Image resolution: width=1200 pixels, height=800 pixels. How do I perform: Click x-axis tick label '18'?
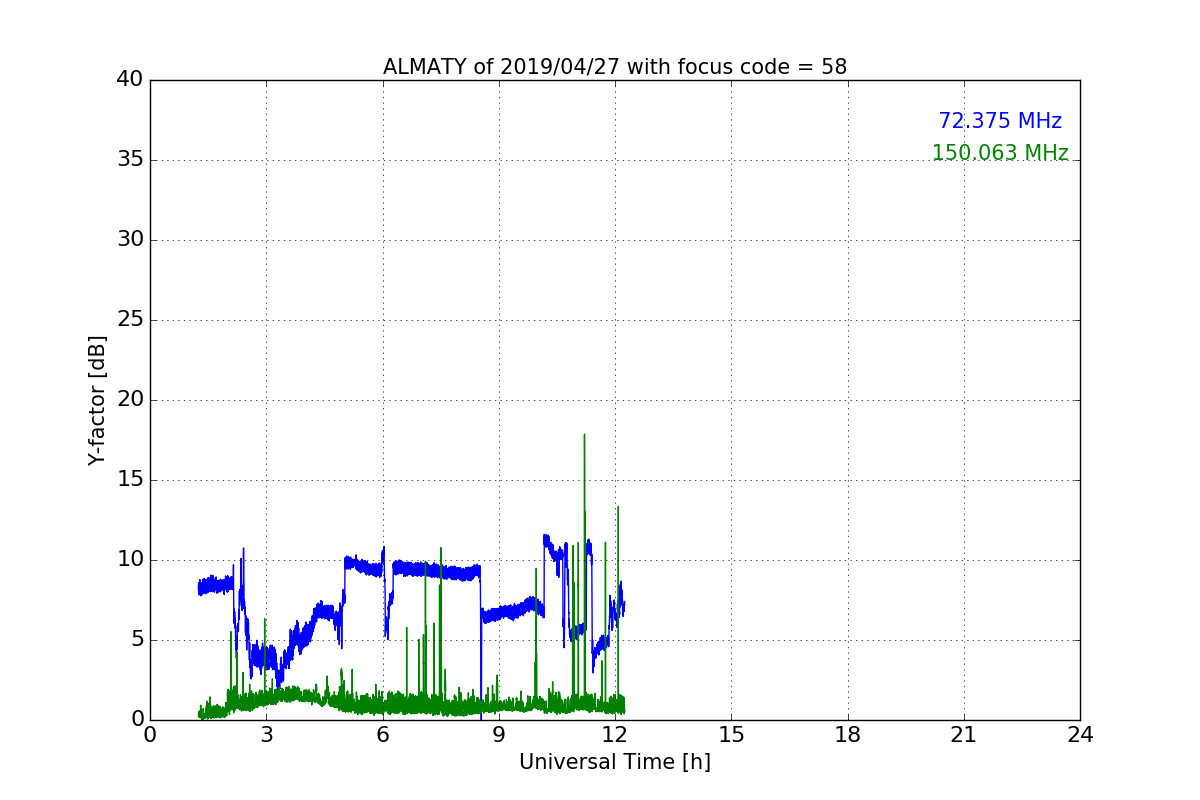click(x=848, y=735)
